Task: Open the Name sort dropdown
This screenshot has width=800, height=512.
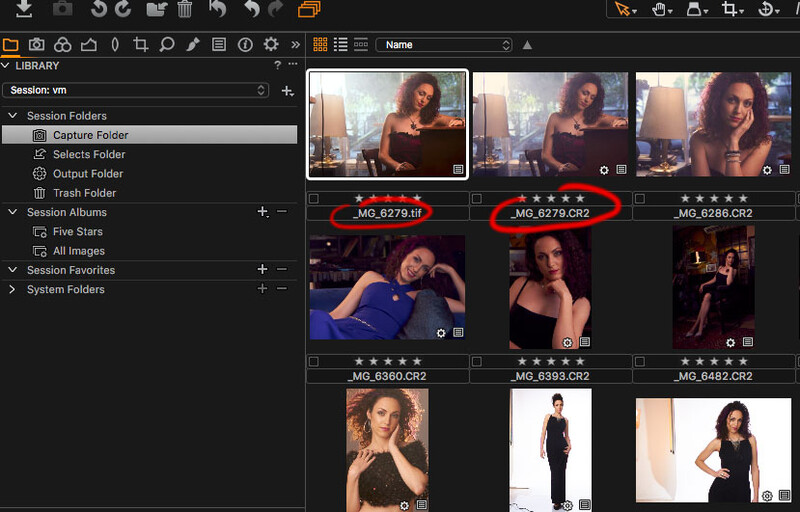Action: [x=443, y=45]
